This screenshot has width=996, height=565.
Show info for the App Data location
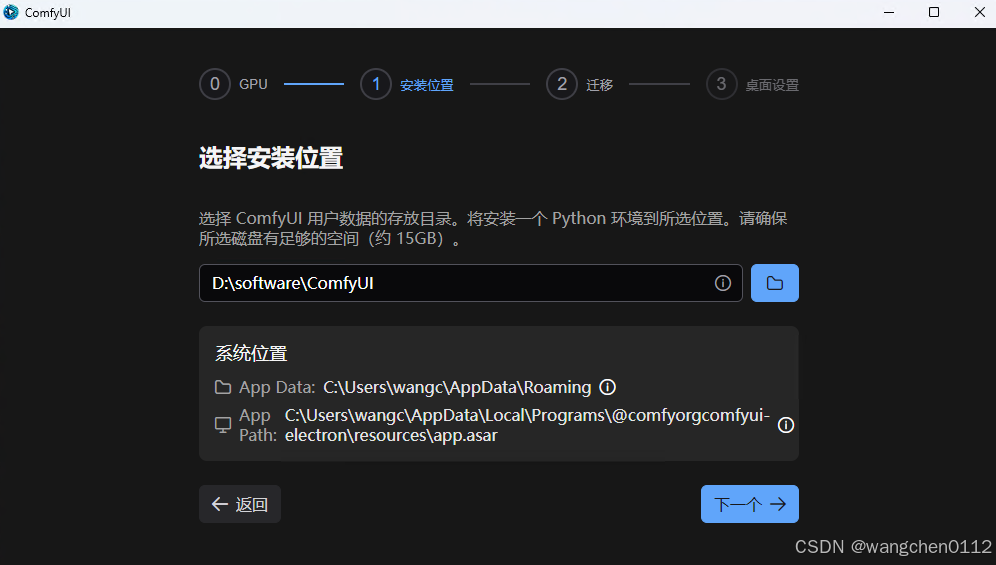pos(608,387)
